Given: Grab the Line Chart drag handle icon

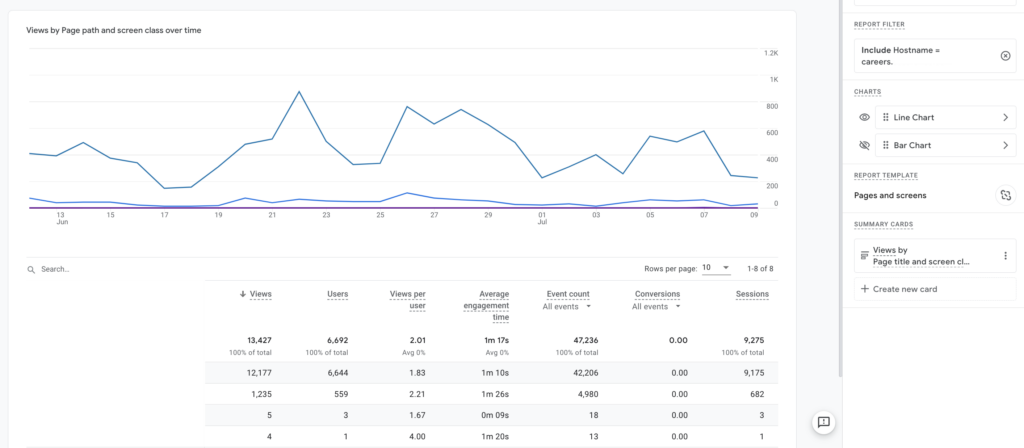Looking at the screenshot, I should pos(886,118).
